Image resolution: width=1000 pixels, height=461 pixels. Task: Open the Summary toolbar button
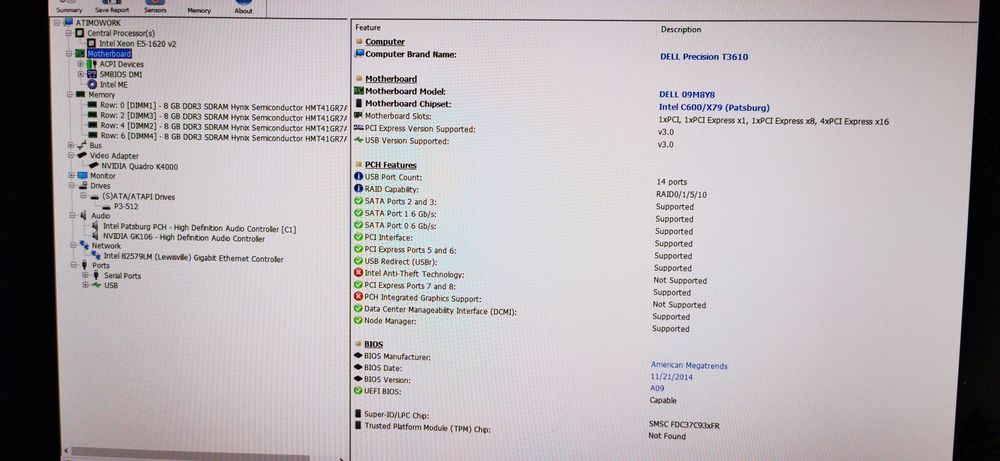point(69,8)
